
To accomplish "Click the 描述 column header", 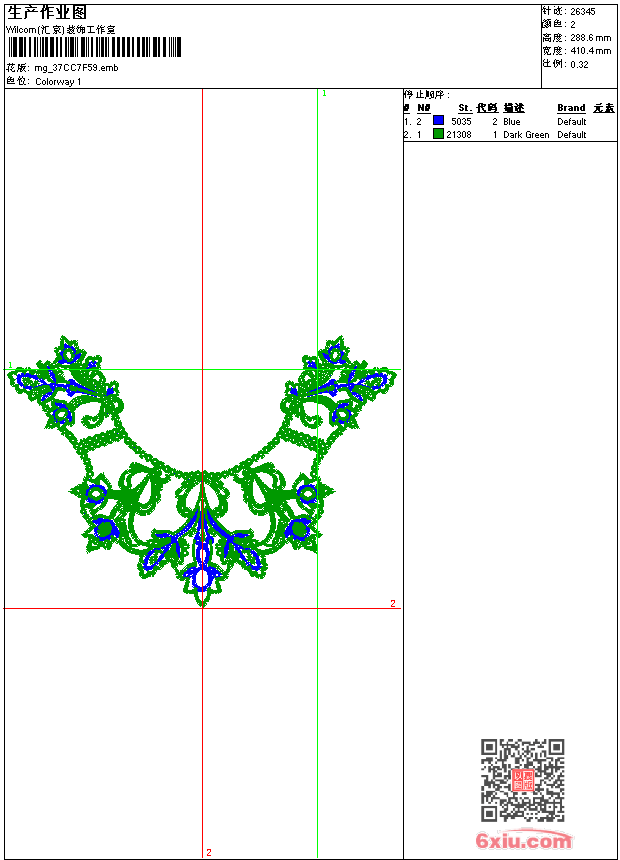I will tap(514, 108).
